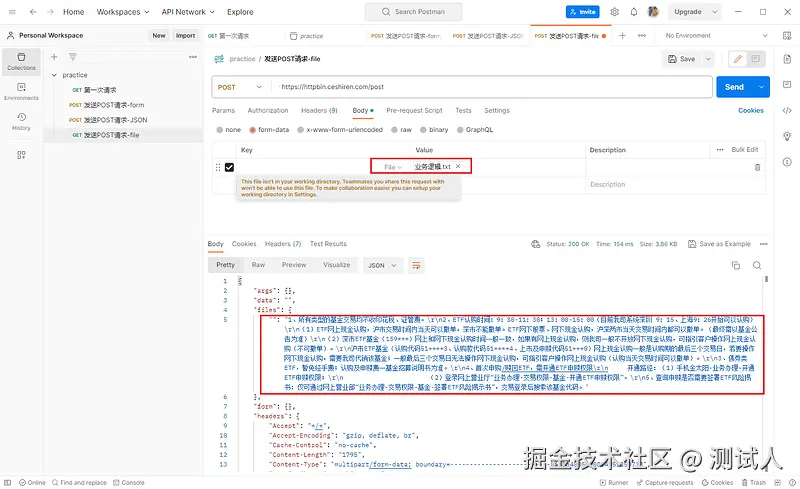Copy the response body
800x489 pixels.
tap(736, 265)
